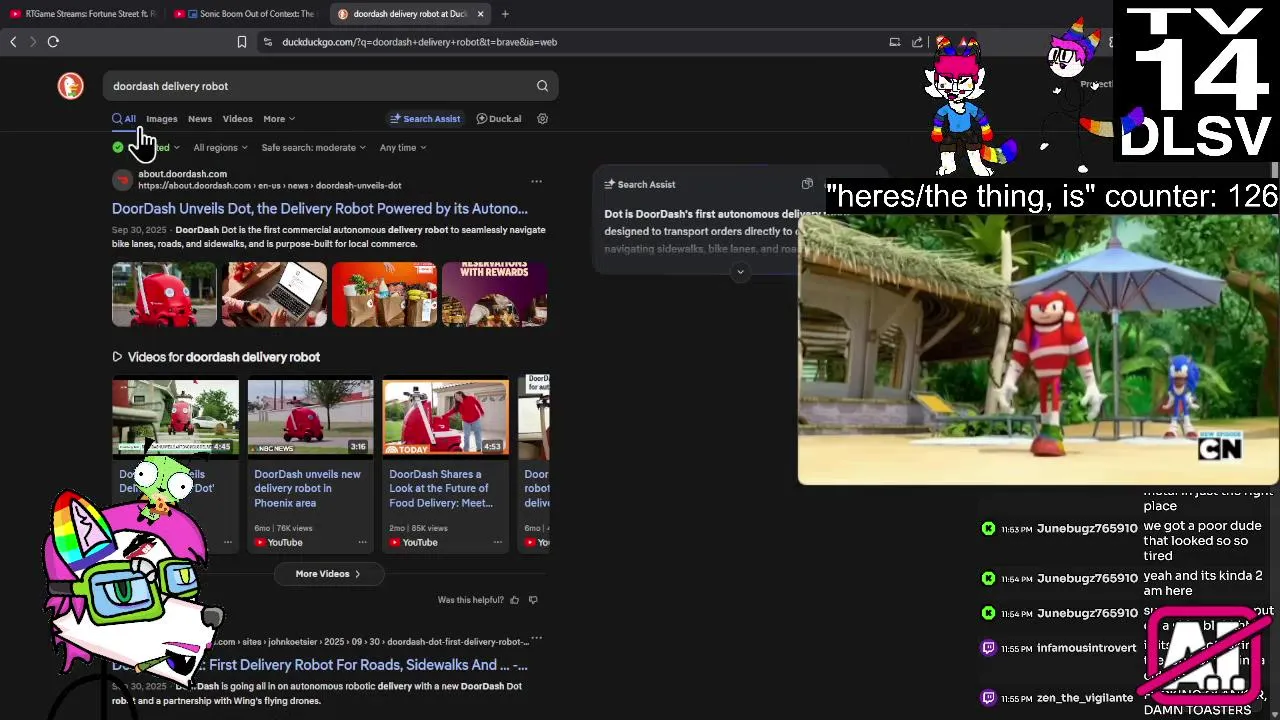Click 'Videos for doordash delivery robot' heading

pyautogui.click(x=224, y=357)
